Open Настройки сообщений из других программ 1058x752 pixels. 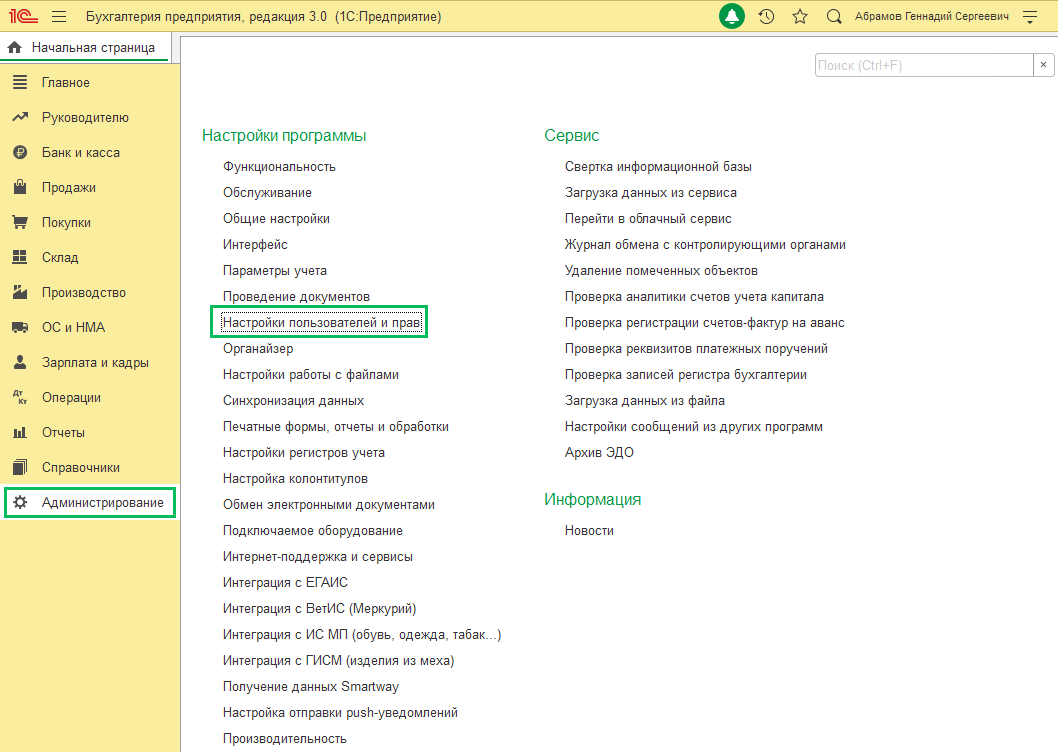coord(694,427)
